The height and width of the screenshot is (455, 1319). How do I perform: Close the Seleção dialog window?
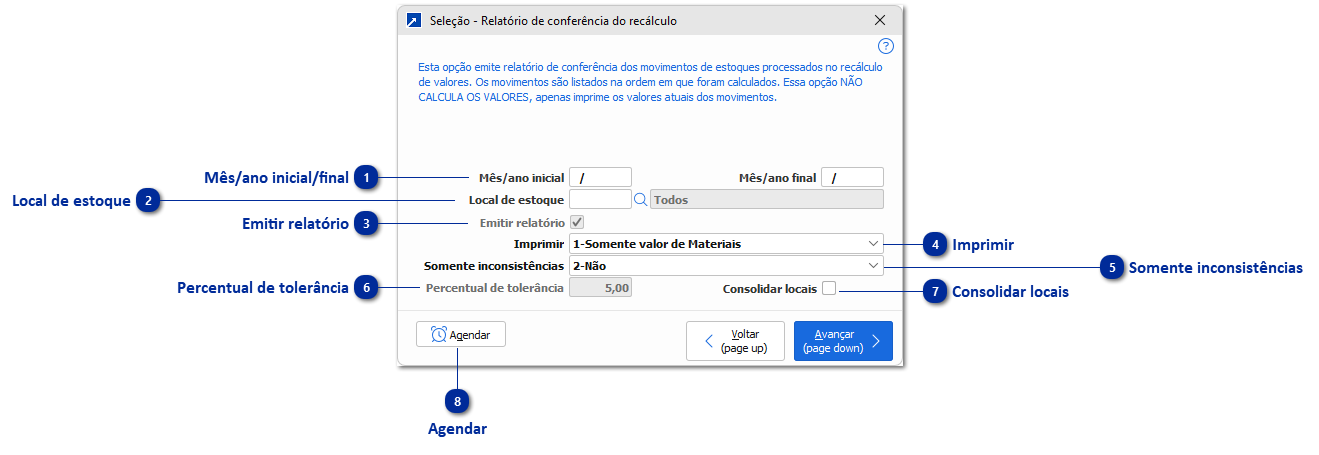click(880, 20)
